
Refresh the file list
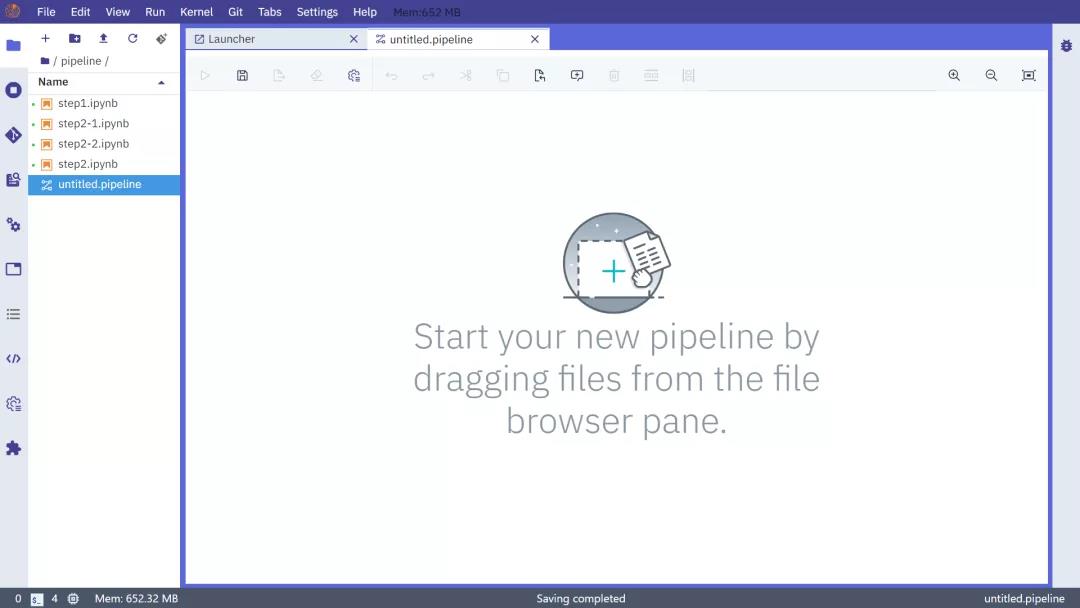point(132,39)
